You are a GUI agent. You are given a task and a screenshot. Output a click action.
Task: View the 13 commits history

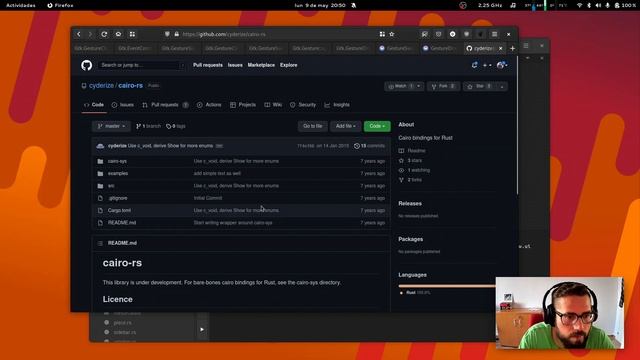369,146
